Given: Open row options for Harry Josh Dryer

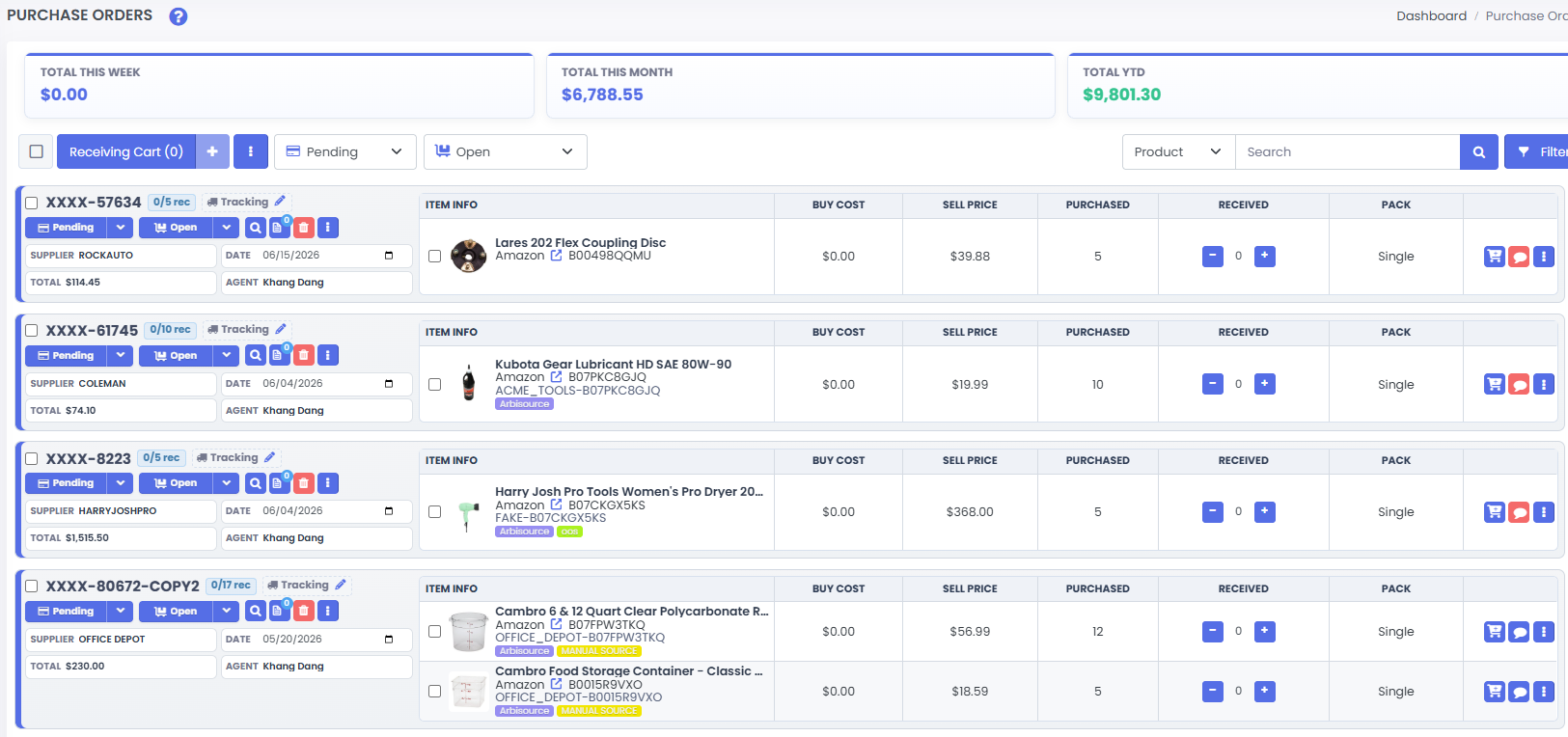Looking at the screenshot, I should tap(1544, 512).
